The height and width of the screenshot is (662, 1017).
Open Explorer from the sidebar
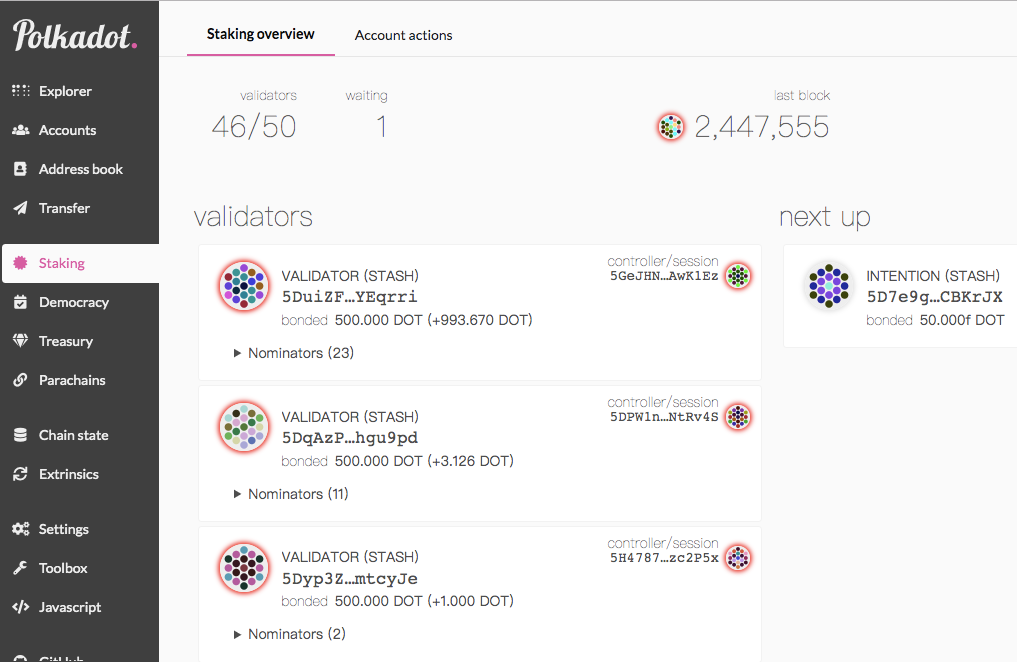point(65,91)
